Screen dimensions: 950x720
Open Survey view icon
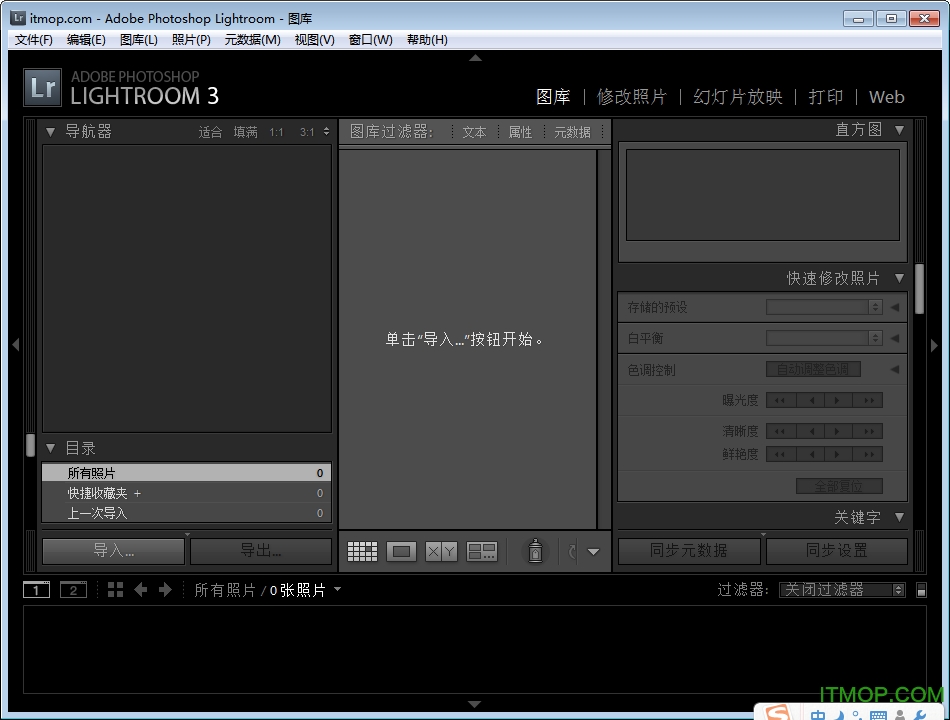(x=482, y=551)
